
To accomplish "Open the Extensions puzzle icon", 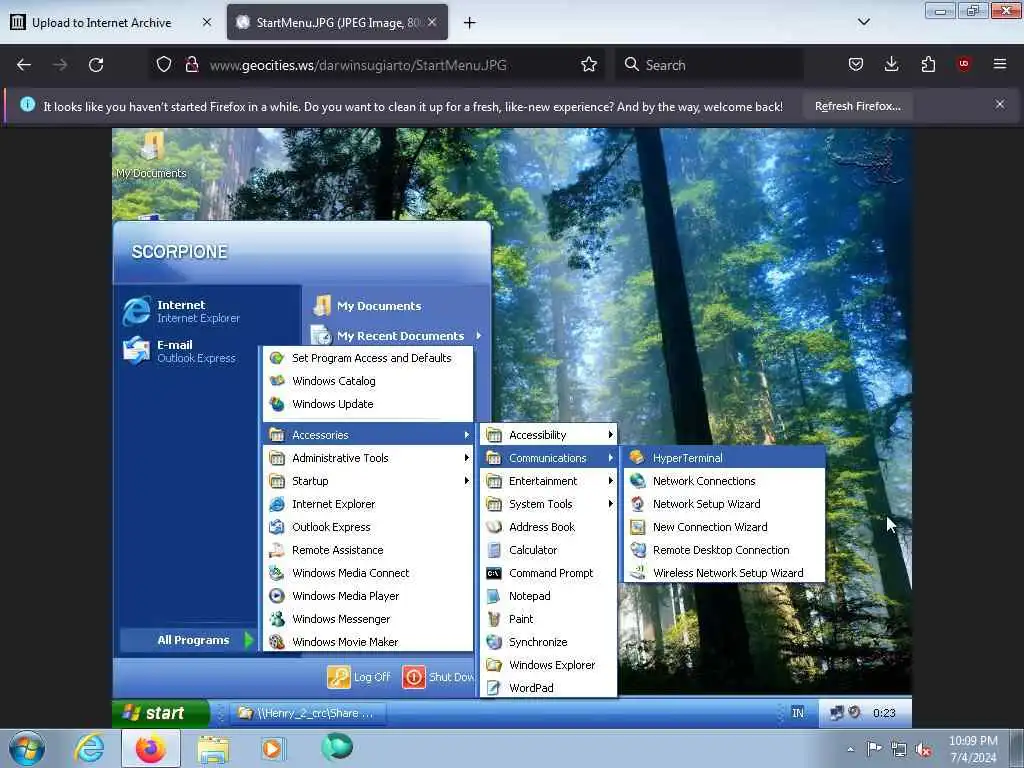I will click(928, 65).
